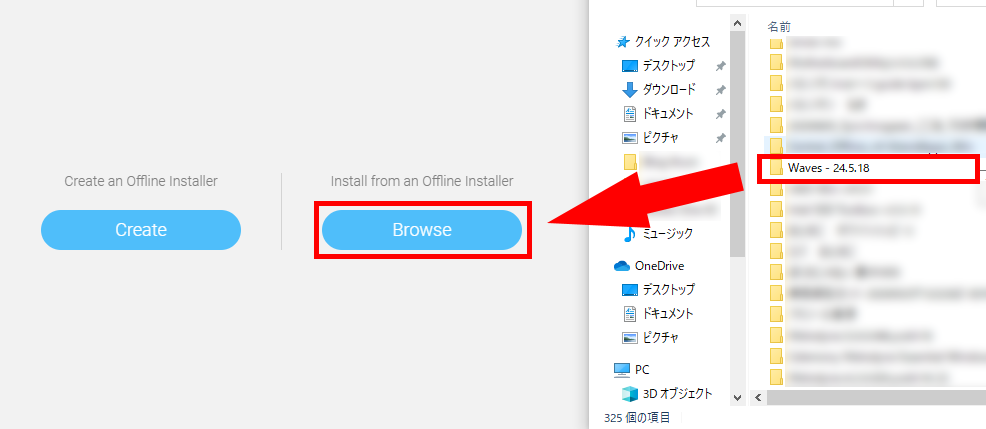Unpin Desktop using its pin icon
Viewport: 986px width, 429px height.
click(720, 66)
